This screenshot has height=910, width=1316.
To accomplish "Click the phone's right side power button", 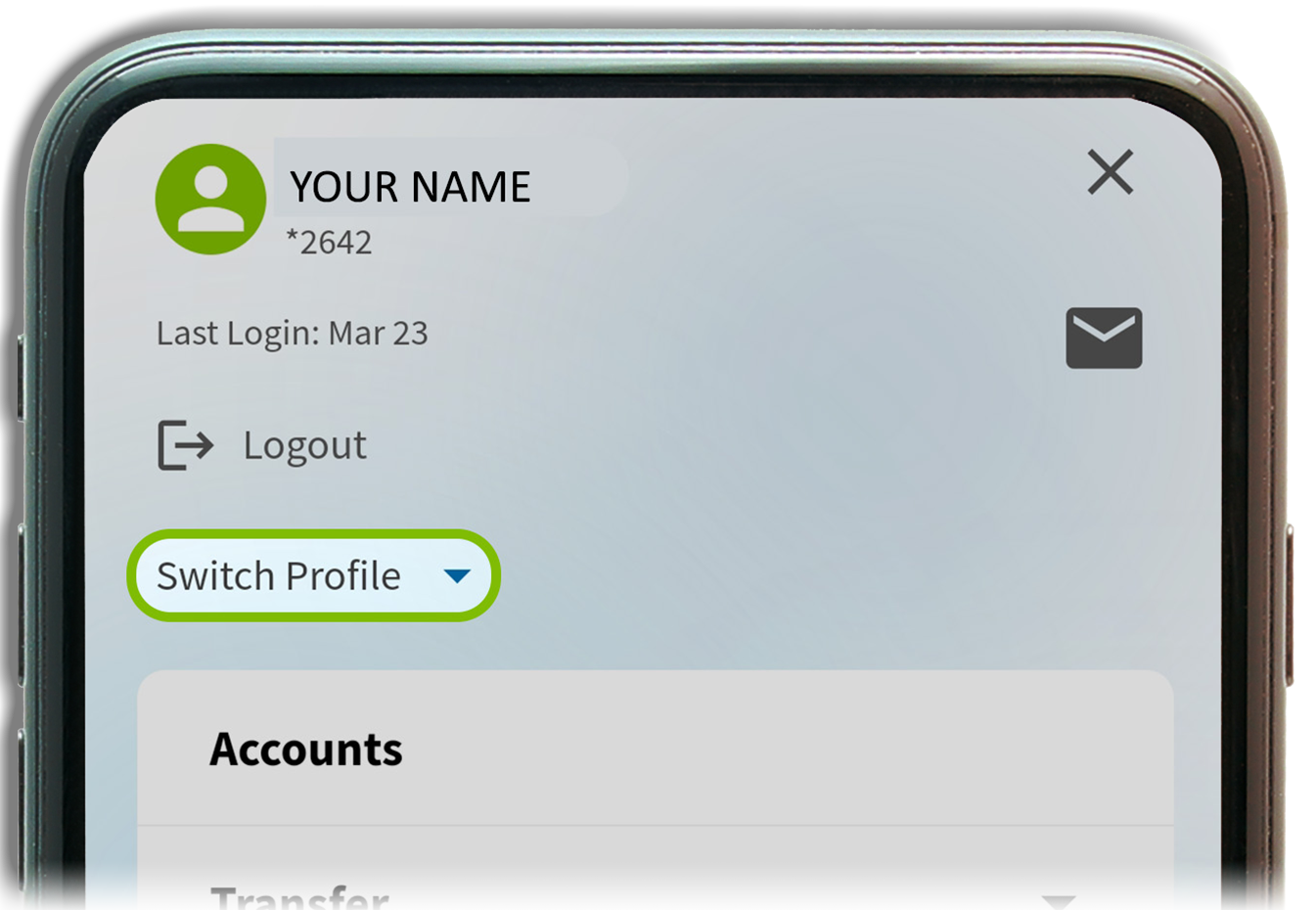I will (x=1290, y=605).
